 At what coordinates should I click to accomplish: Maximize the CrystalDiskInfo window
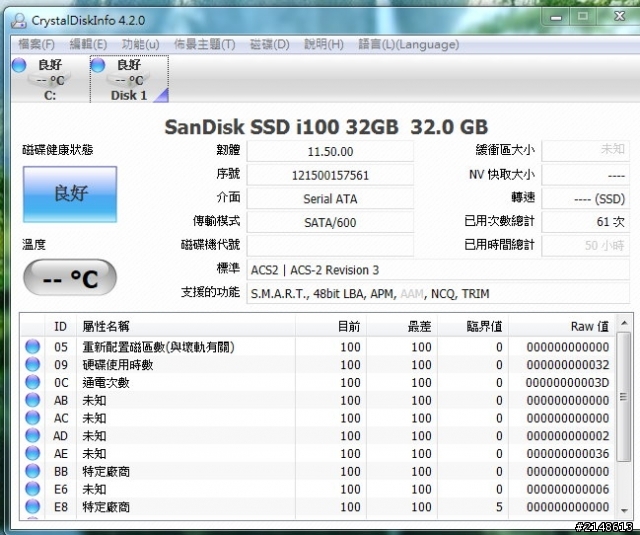click(582, 17)
